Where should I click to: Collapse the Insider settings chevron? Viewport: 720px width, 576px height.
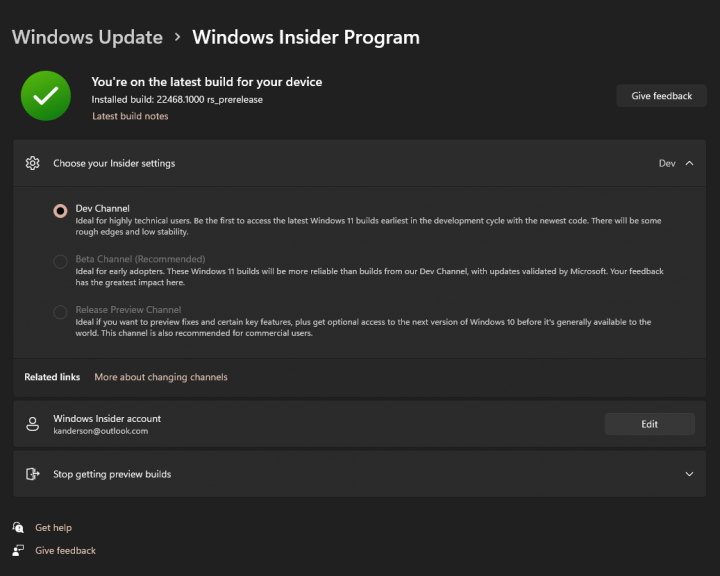(689, 163)
